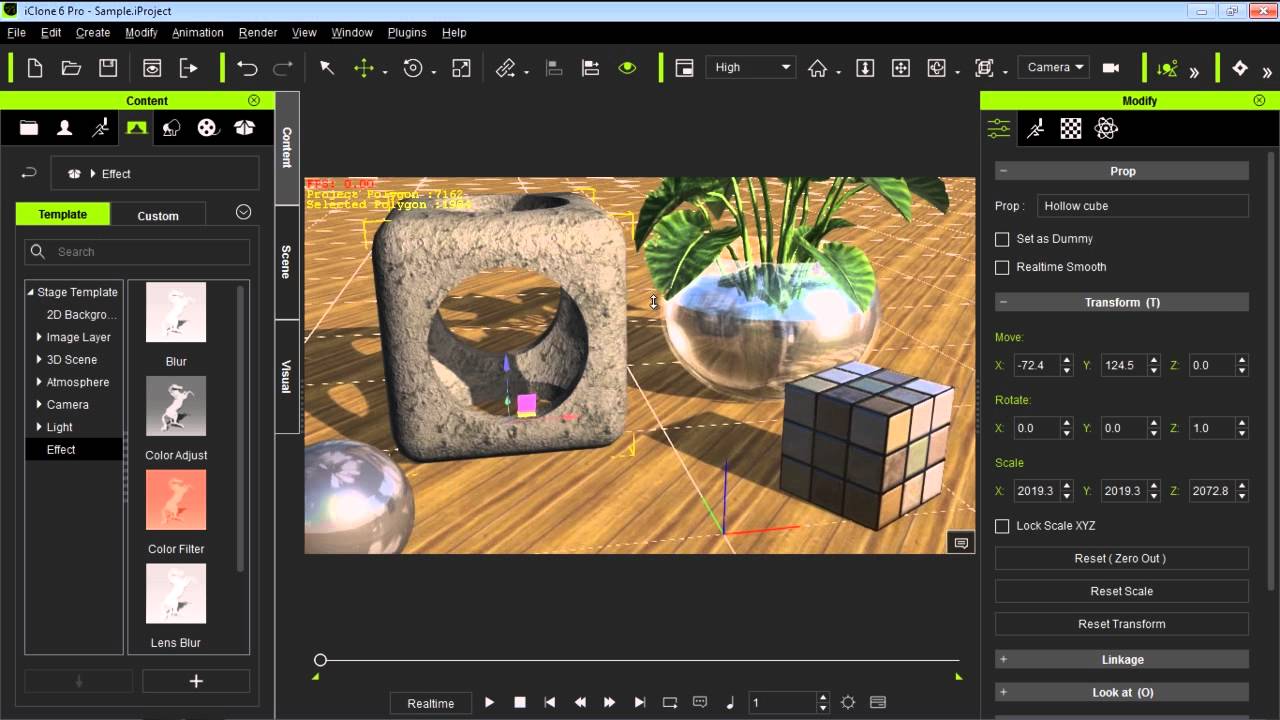Click the Save project icon
The width and height of the screenshot is (1280, 720).
click(x=108, y=68)
